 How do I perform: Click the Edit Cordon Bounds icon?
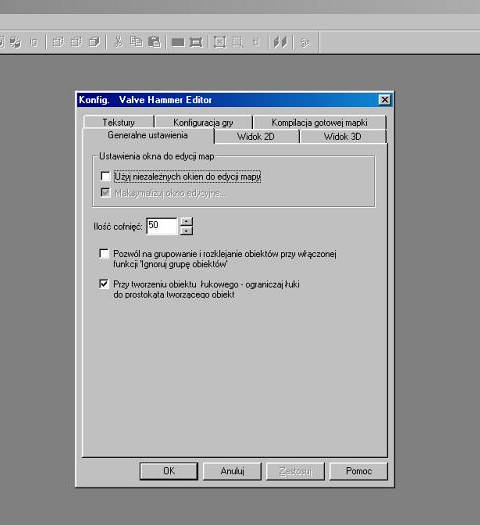point(196,42)
